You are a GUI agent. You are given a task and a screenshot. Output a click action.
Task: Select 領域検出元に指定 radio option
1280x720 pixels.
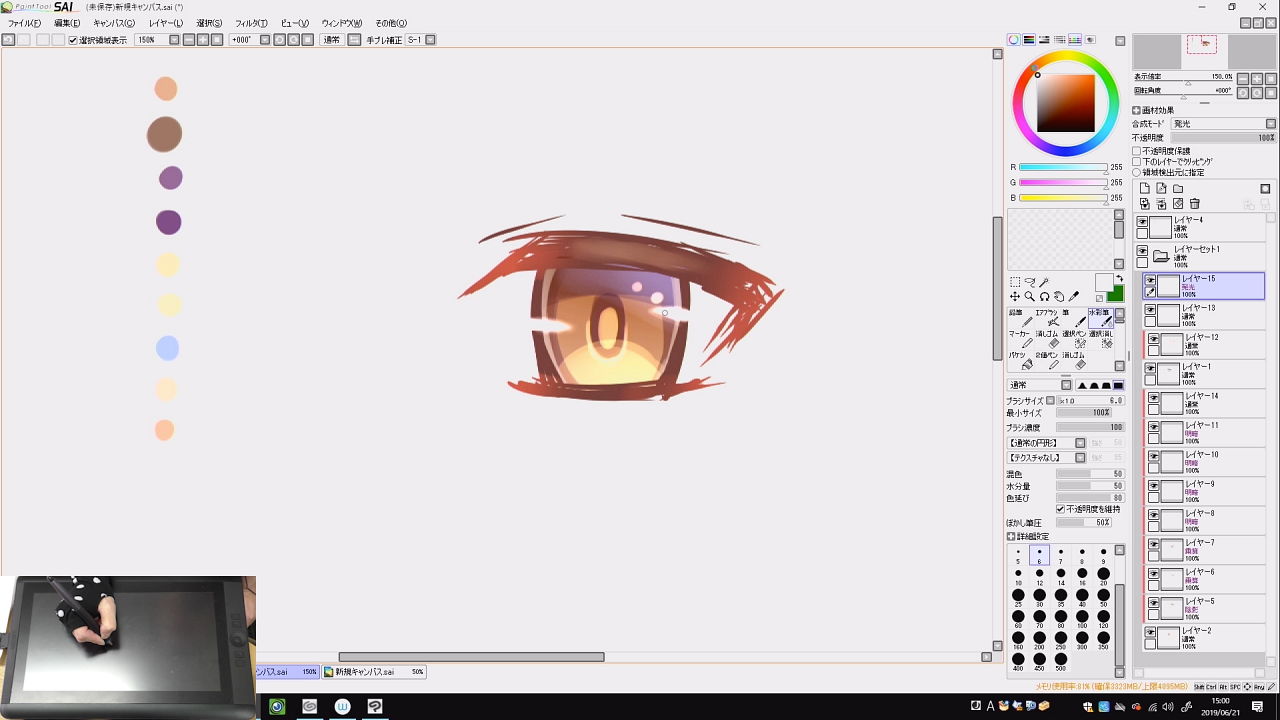click(1137, 172)
